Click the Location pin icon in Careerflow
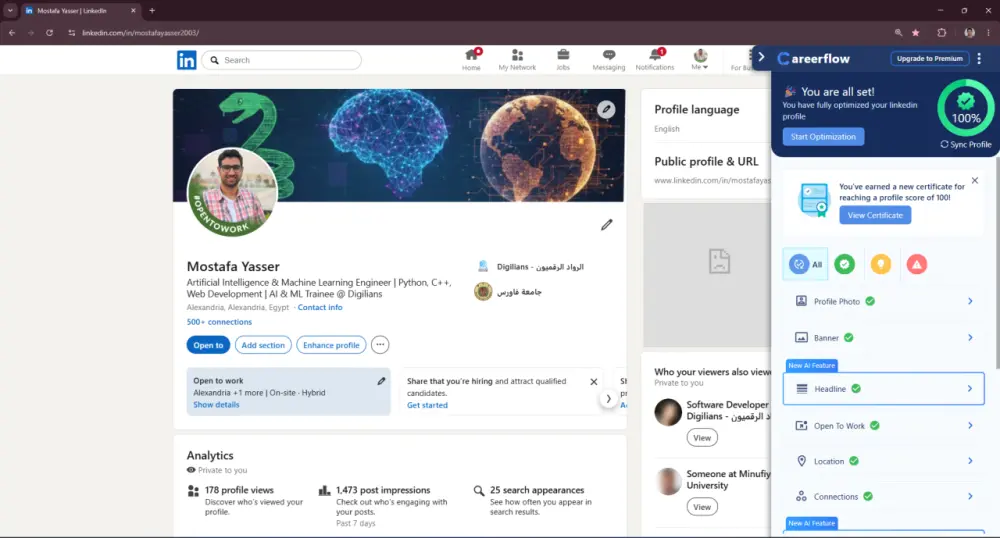1000x538 pixels. [x=802, y=461]
